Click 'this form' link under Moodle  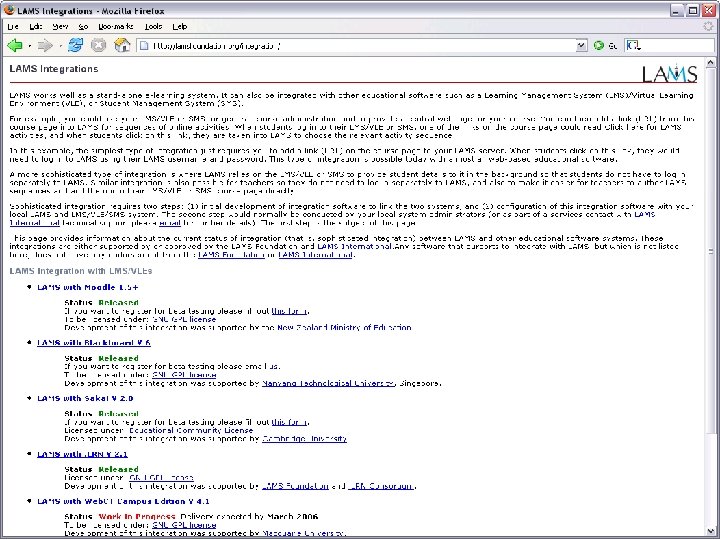[289, 311]
